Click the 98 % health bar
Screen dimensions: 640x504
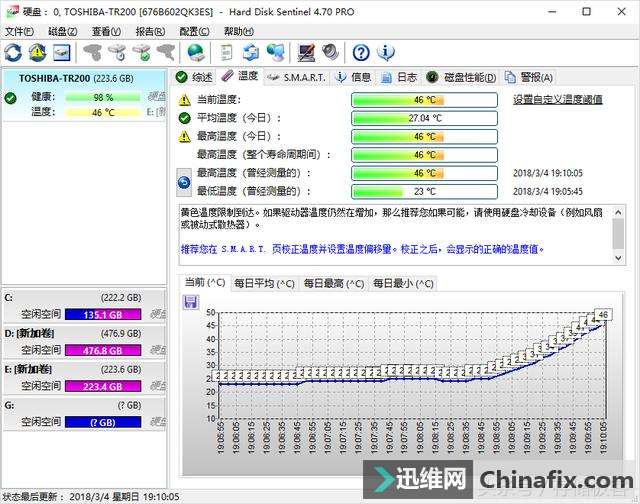[x=103, y=98]
